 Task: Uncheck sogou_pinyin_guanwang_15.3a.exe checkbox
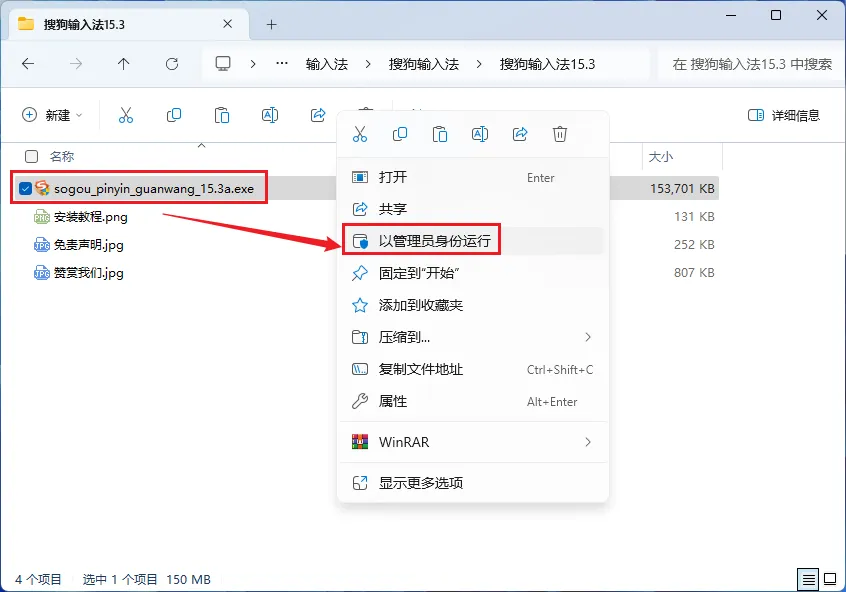(25, 188)
